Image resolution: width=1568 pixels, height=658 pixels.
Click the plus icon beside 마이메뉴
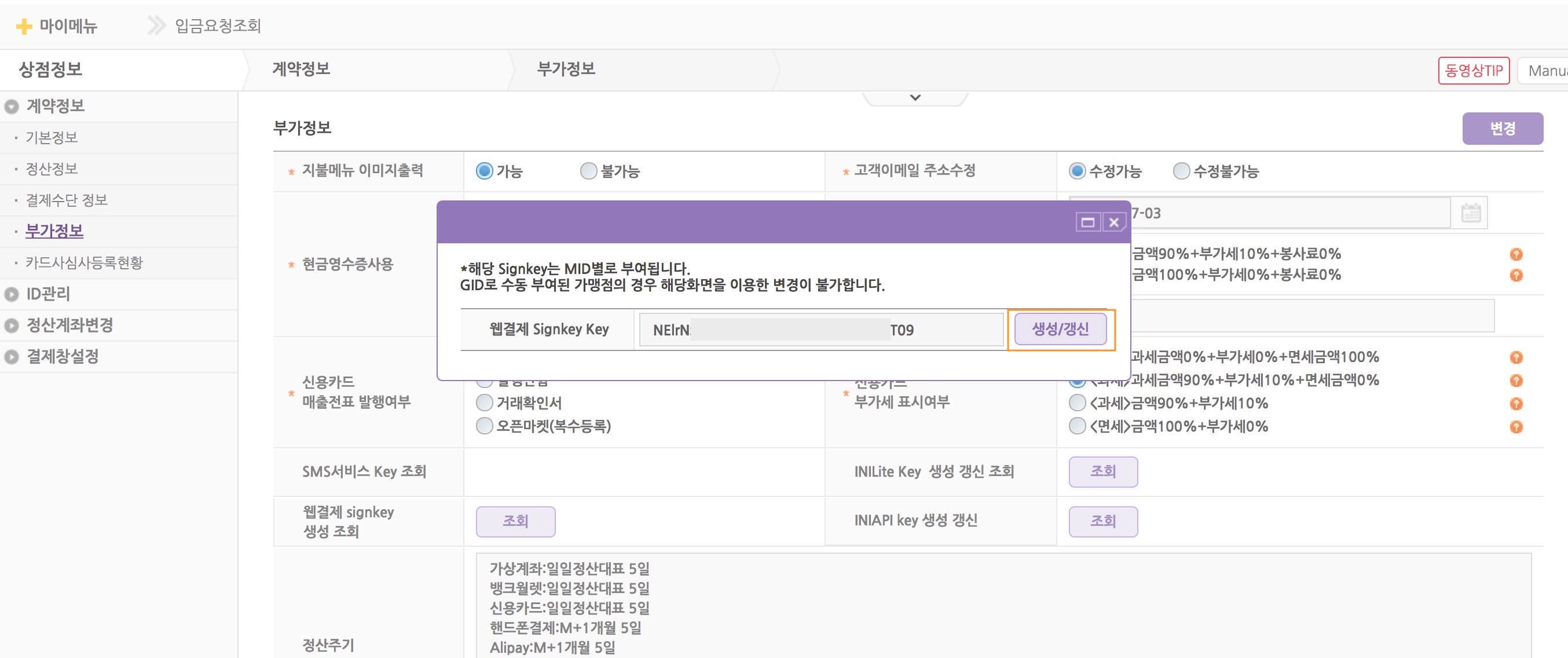(x=24, y=25)
